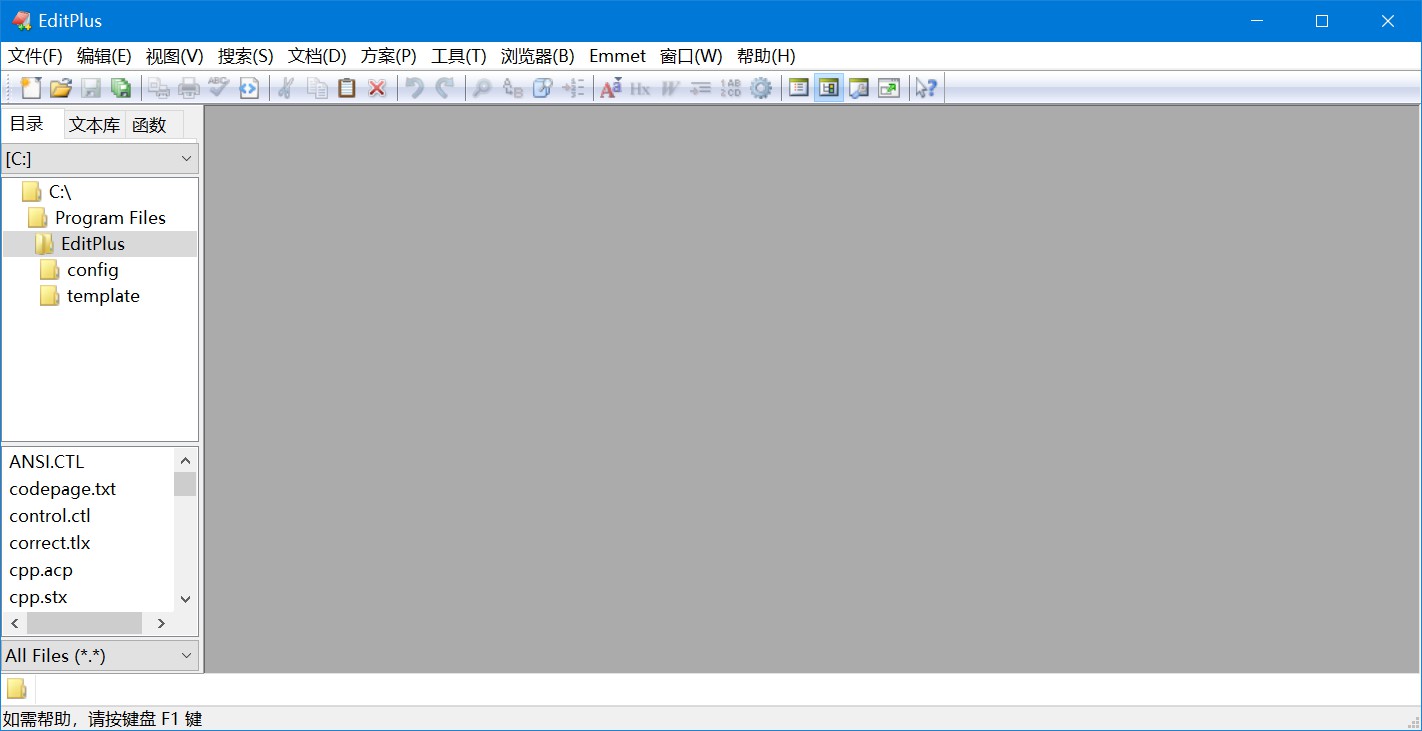Image resolution: width=1422 pixels, height=731 pixels.
Task: Click file list scroll down arrow
Action: tap(185, 599)
